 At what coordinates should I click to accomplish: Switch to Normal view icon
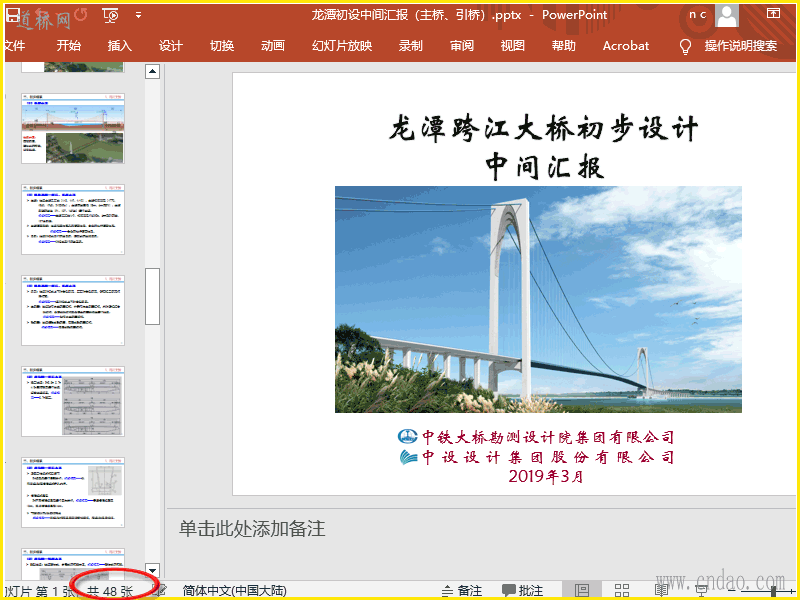pyautogui.click(x=582, y=591)
